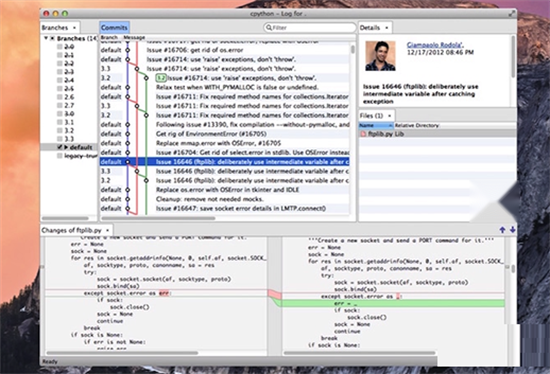This screenshot has height=374, width=550.
Task: Open the Details panel dropdown arrow
Action: 387,28
